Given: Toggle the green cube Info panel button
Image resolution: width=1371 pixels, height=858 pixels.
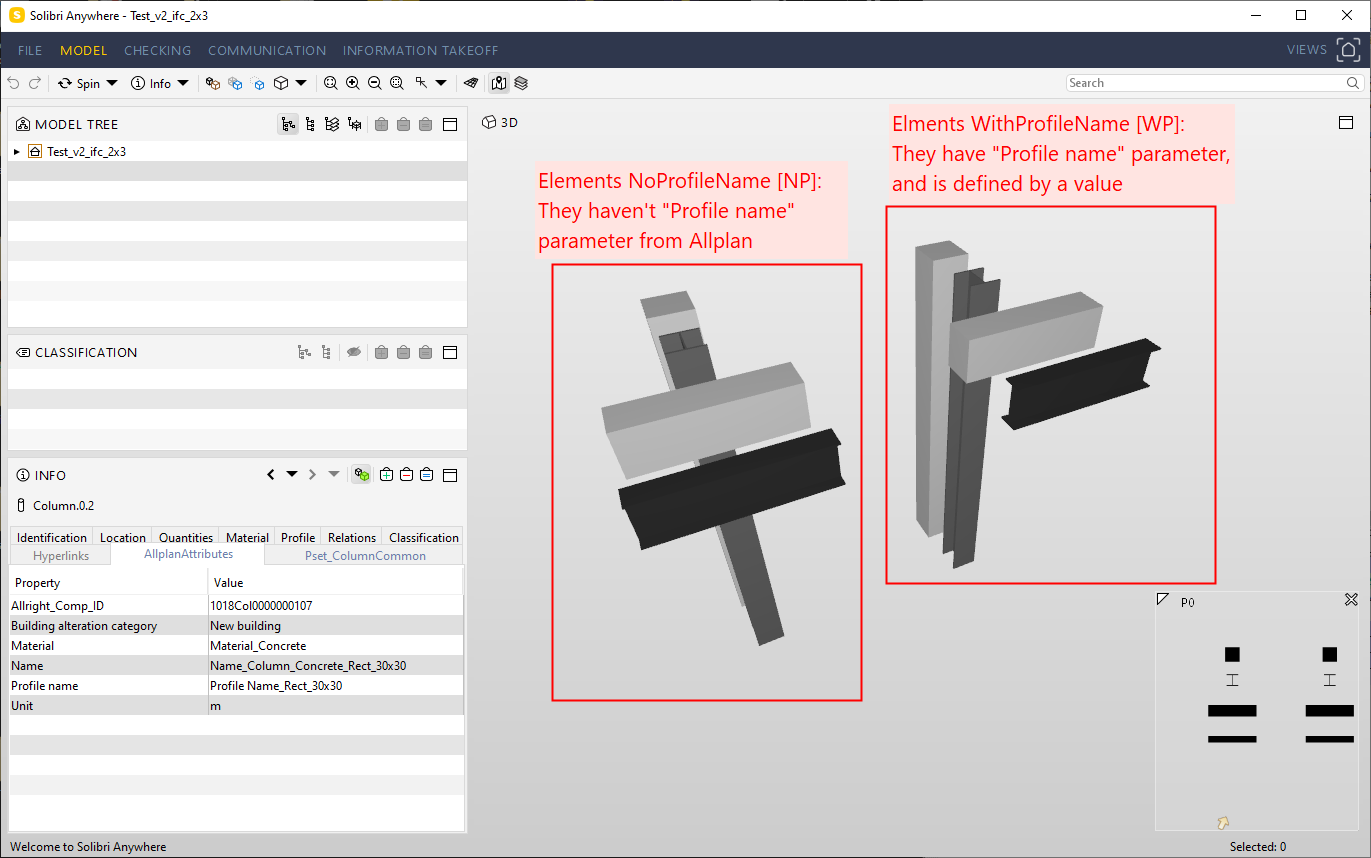Looking at the screenshot, I should point(361,475).
